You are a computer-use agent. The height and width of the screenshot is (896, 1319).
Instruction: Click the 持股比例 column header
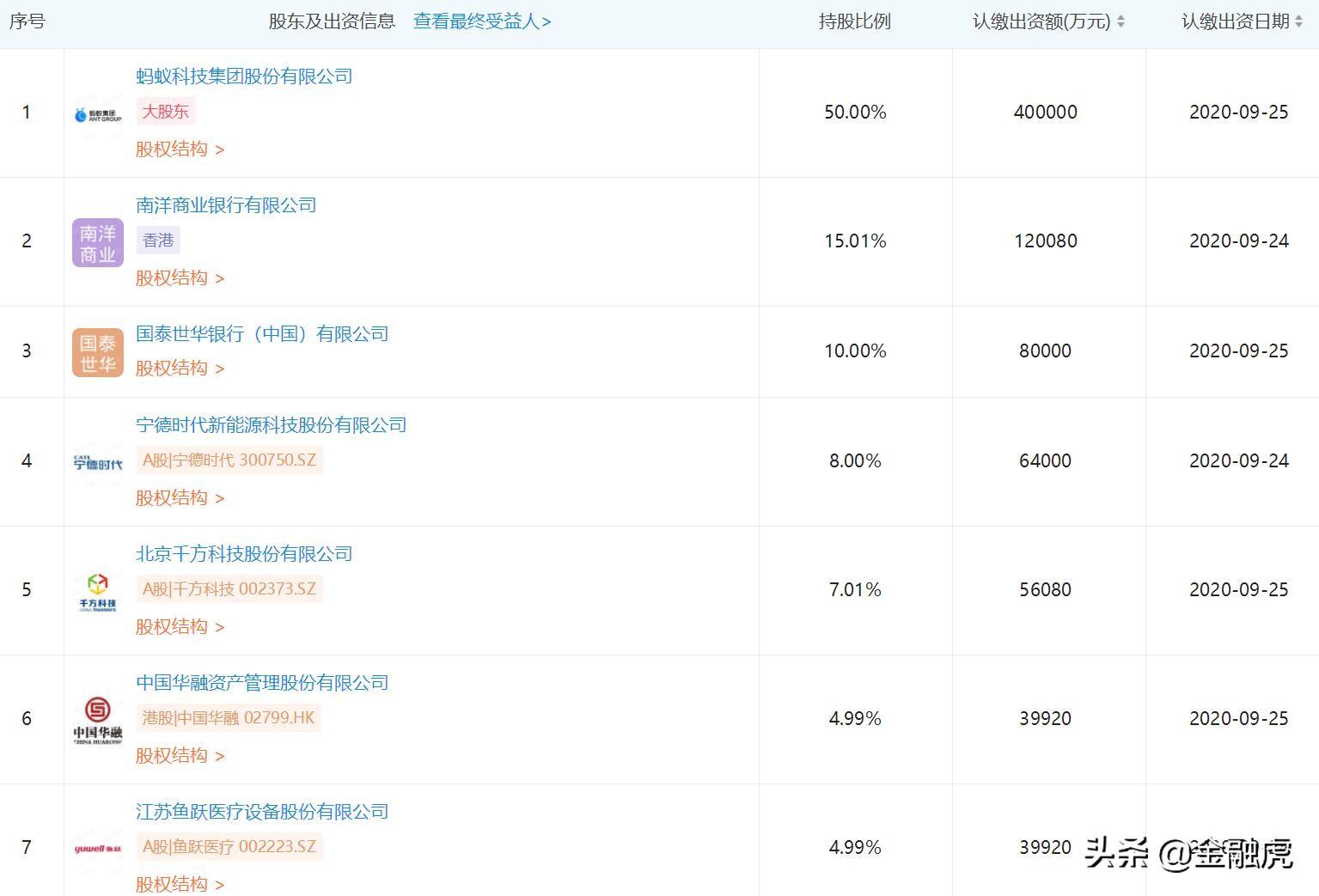[x=855, y=21]
